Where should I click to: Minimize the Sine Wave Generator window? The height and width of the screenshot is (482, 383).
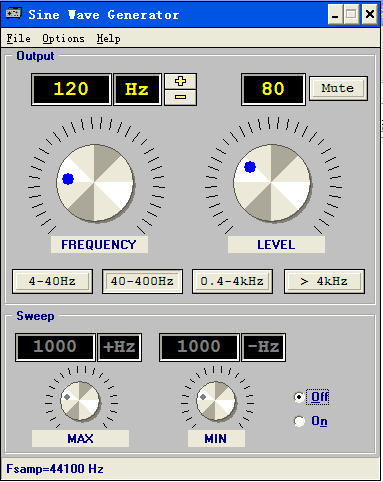pyautogui.click(x=335, y=14)
